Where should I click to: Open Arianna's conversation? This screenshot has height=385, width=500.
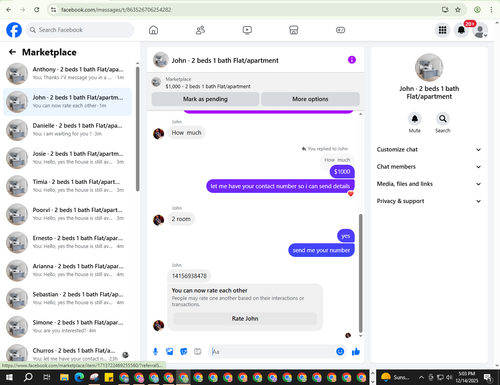click(x=68, y=271)
